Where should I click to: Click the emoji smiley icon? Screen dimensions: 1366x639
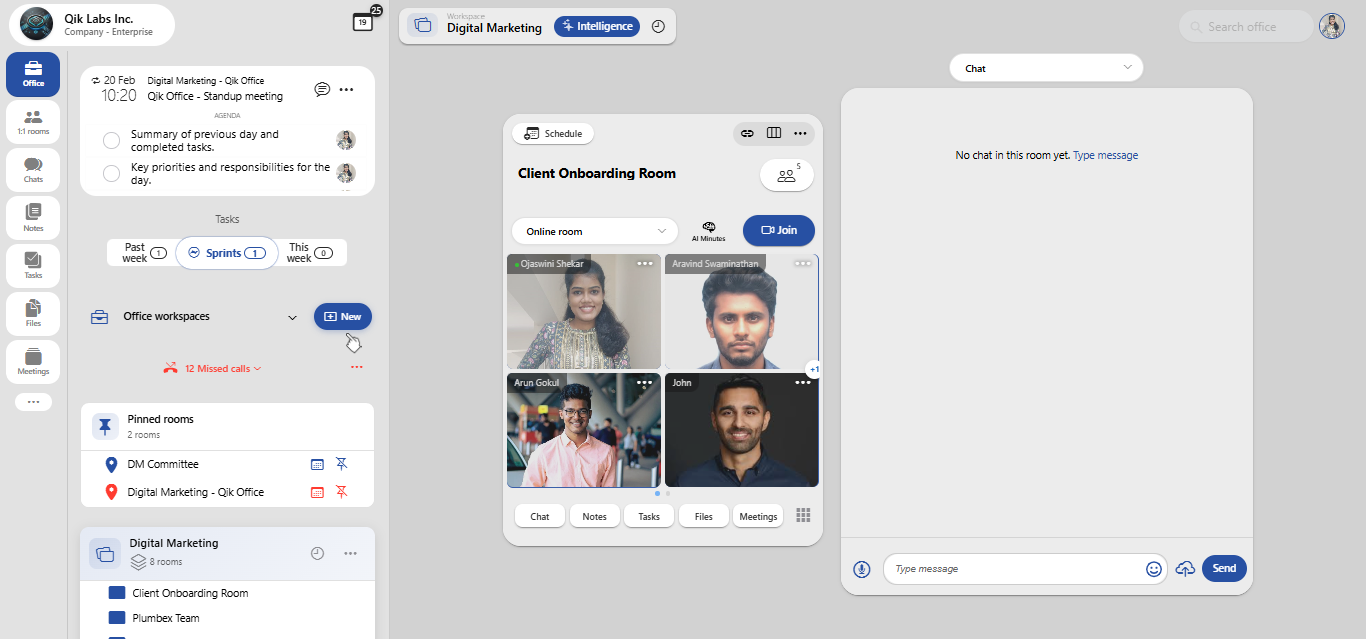1154,569
